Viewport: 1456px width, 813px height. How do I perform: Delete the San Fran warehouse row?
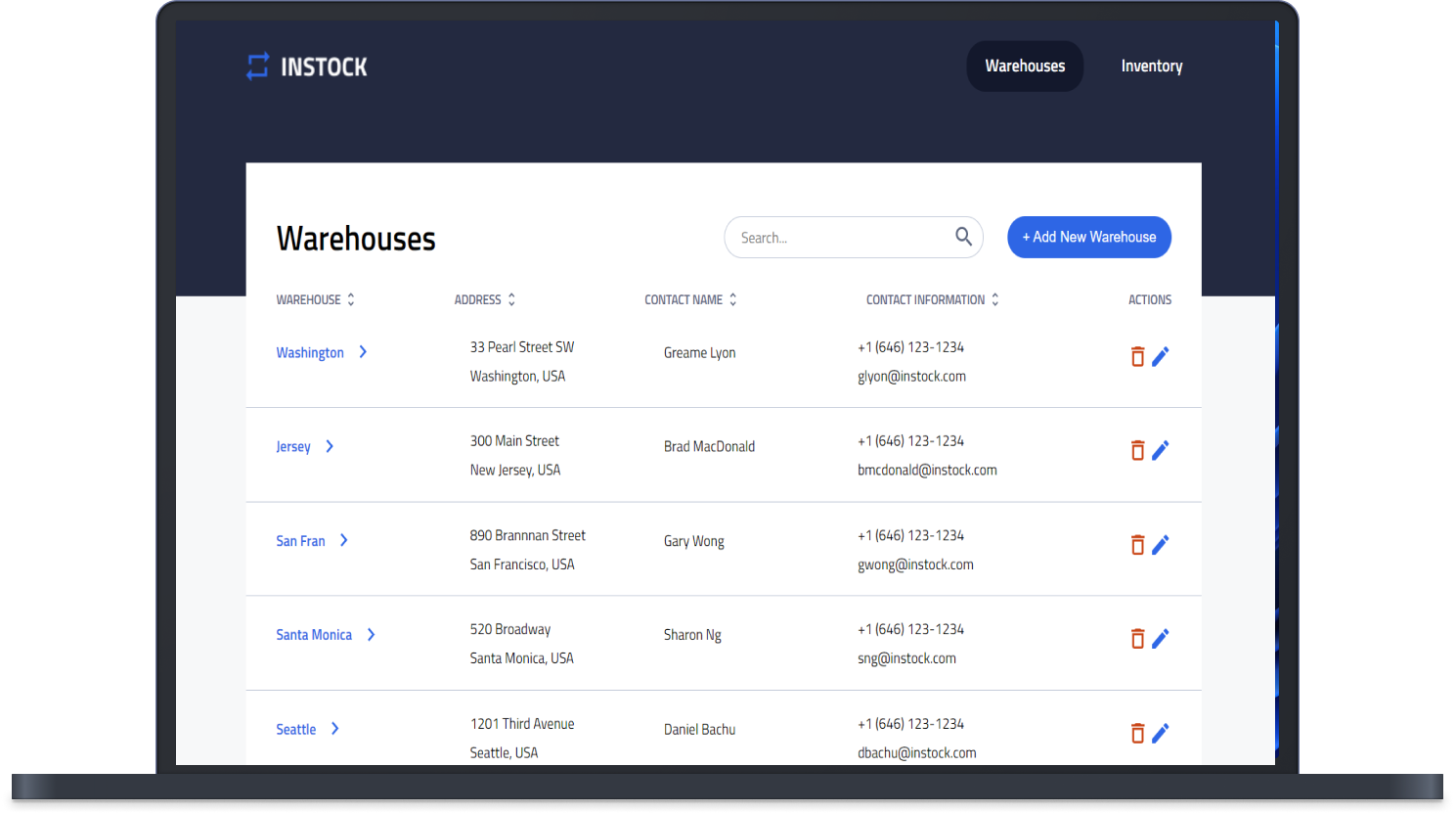[1137, 545]
